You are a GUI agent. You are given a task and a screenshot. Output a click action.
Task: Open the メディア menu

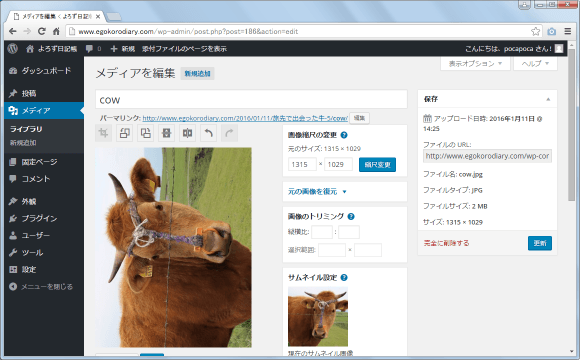(x=44, y=110)
